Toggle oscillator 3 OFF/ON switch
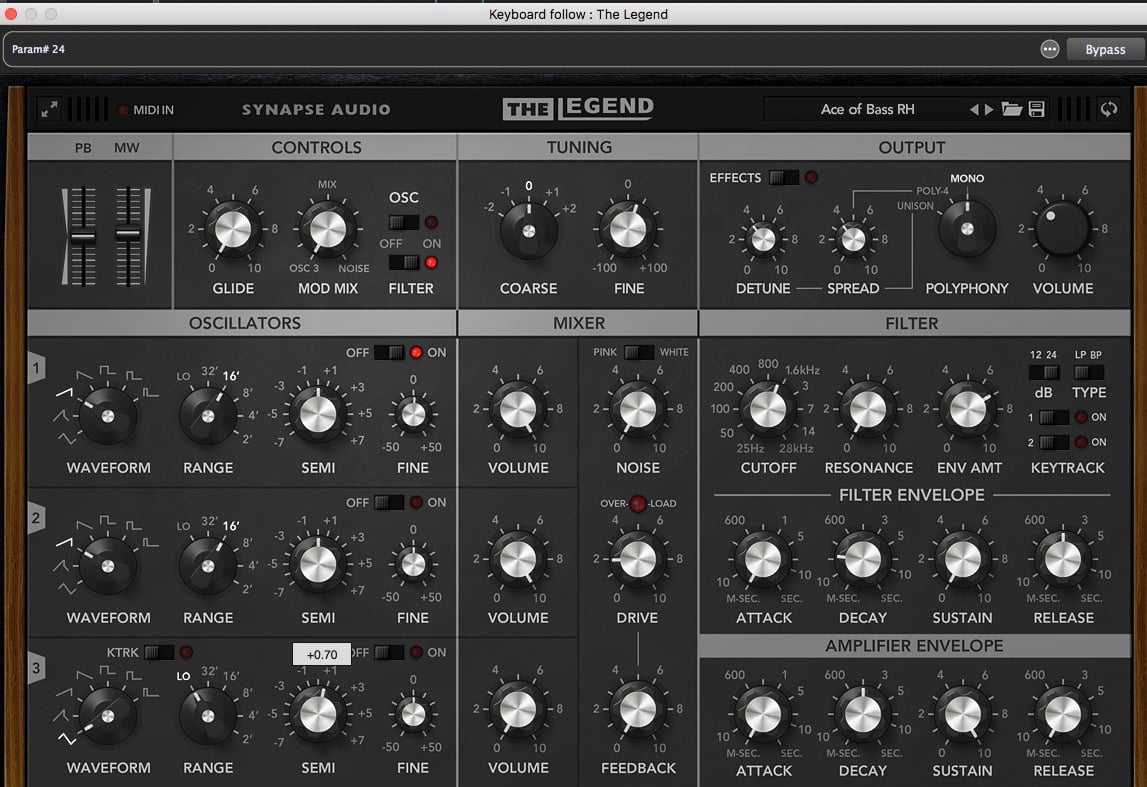This screenshot has width=1147, height=787. [x=388, y=652]
